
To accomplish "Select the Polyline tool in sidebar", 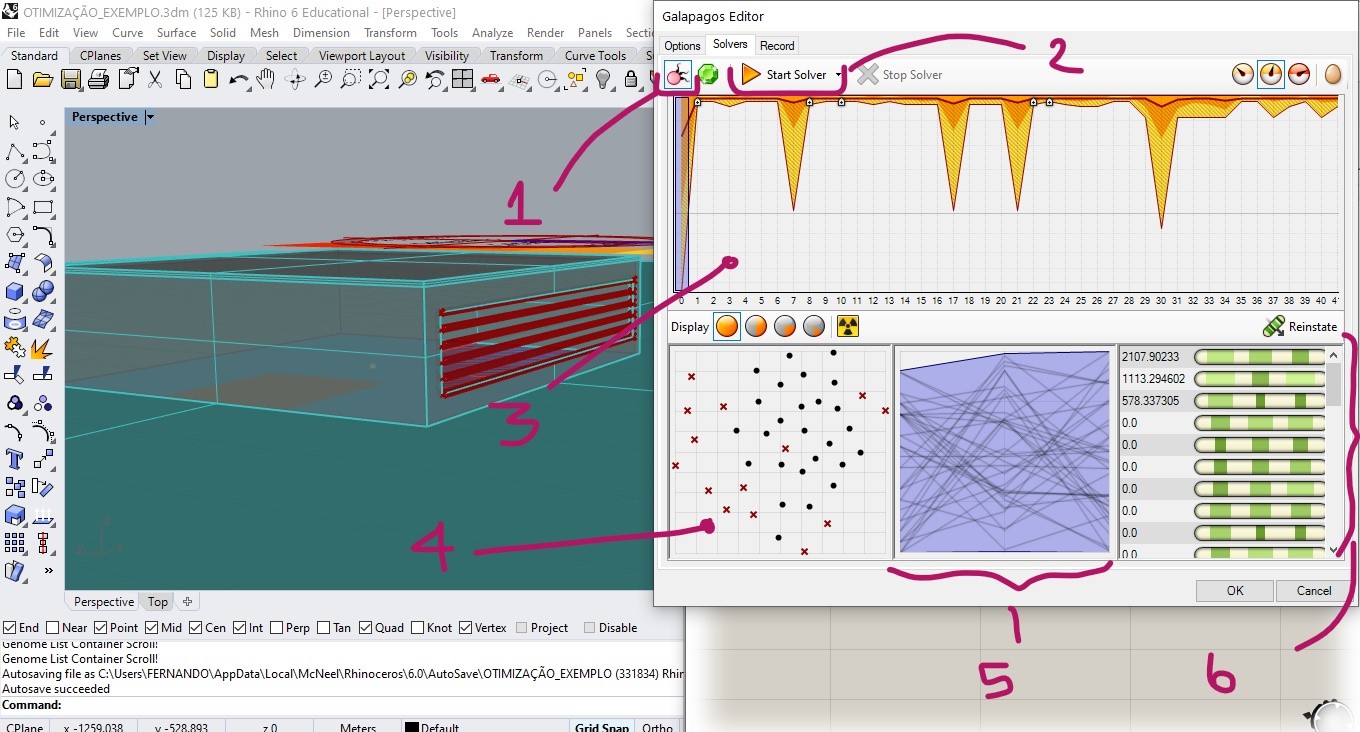I will pyautogui.click(x=15, y=151).
